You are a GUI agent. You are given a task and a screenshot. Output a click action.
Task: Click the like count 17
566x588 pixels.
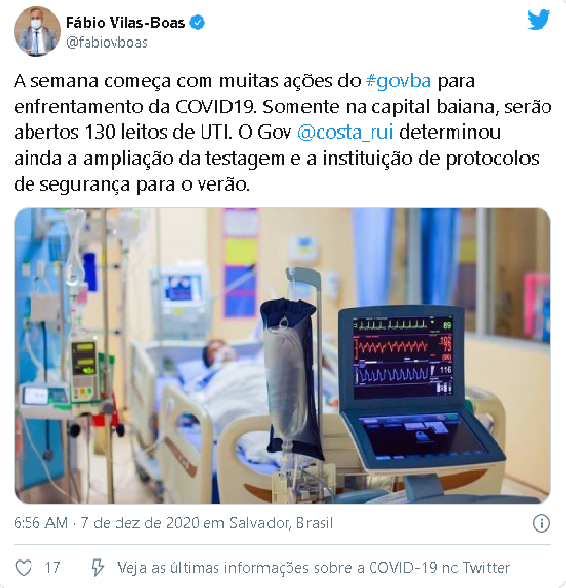click(x=53, y=568)
